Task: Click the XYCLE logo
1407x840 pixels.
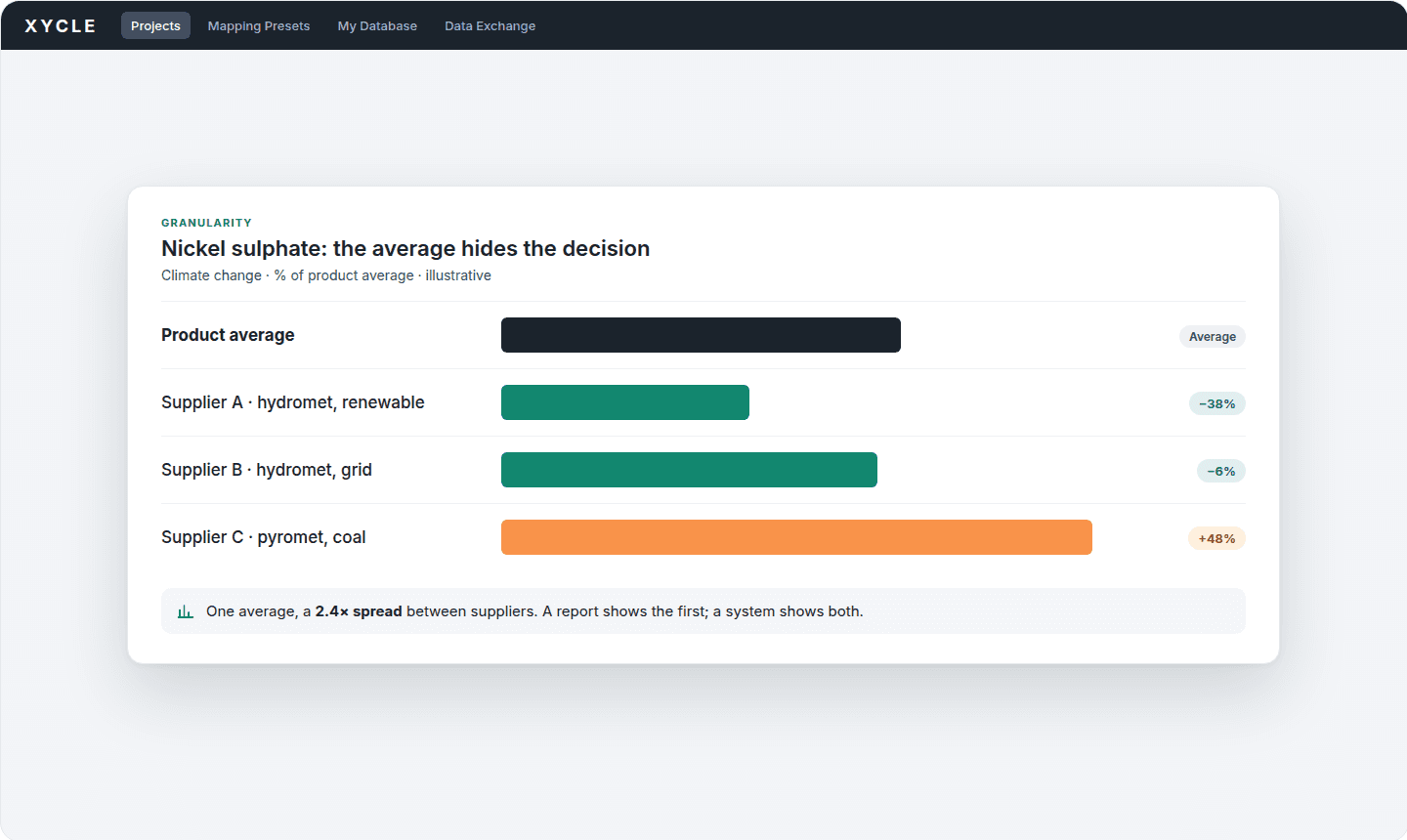Action: click(x=61, y=26)
